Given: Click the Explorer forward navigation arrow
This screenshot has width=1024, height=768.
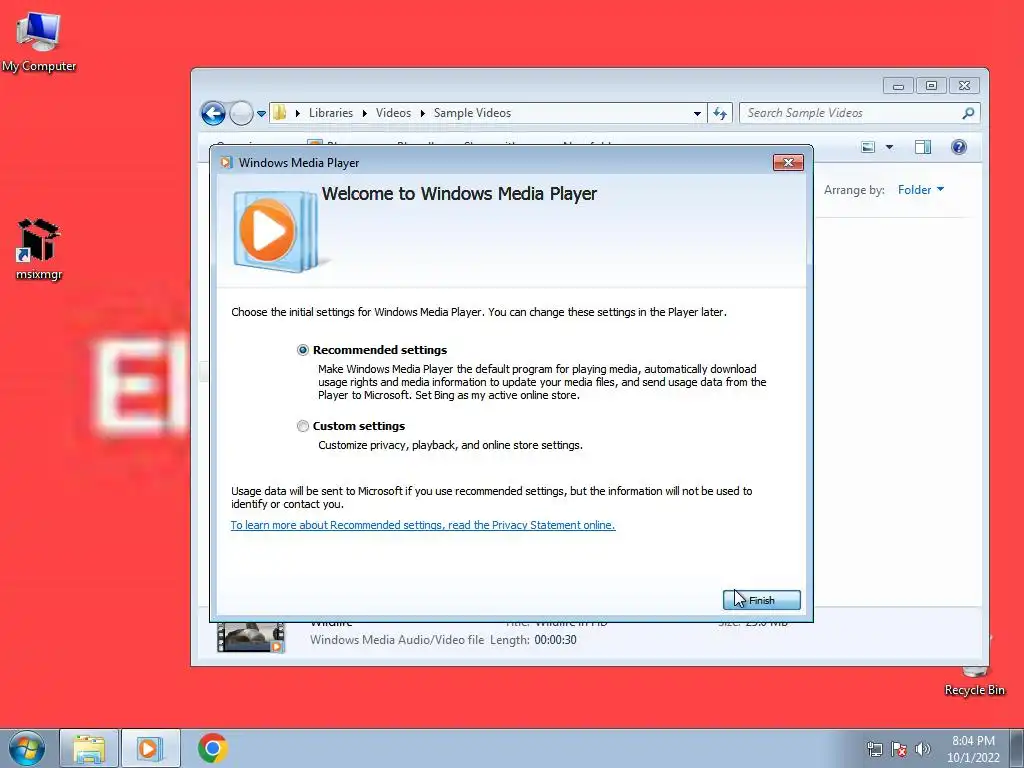Looking at the screenshot, I should click(x=241, y=114).
